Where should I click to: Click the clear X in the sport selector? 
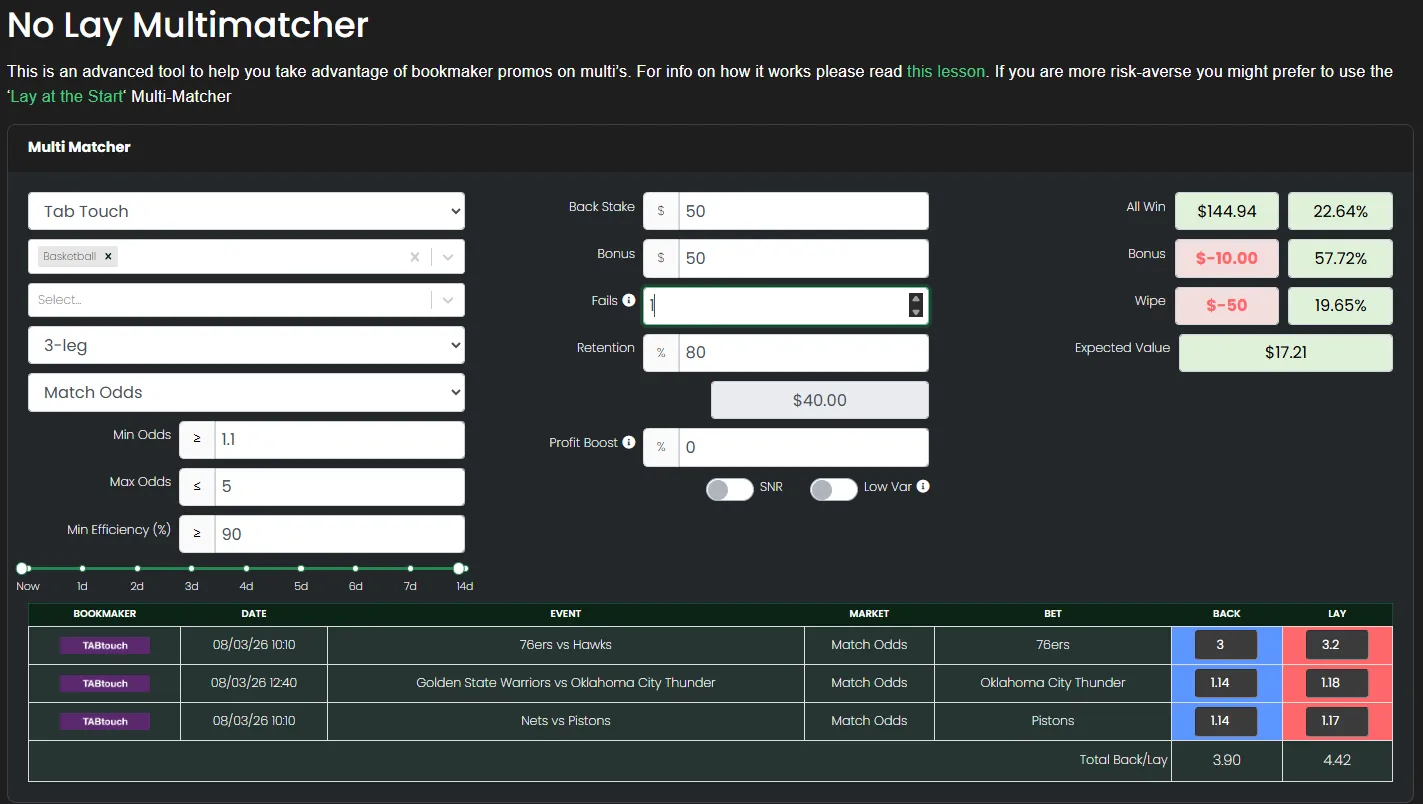[x=414, y=257]
